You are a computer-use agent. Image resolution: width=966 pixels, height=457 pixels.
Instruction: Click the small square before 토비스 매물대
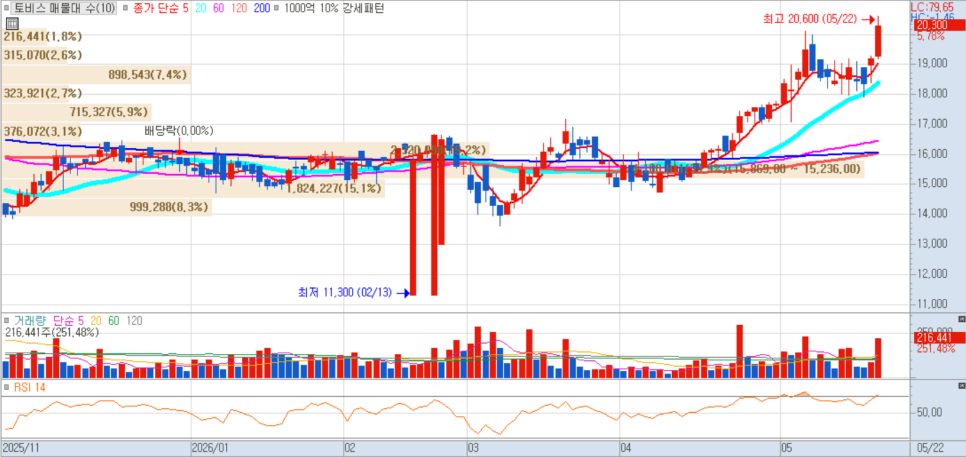point(7,9)
